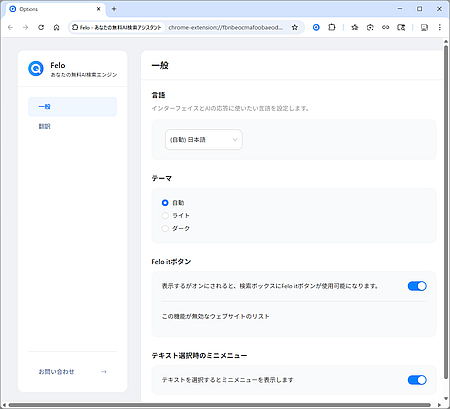The image size is (450, 409).
Task: Open the Chrome three-dot menu
Action: coord(440,27)
